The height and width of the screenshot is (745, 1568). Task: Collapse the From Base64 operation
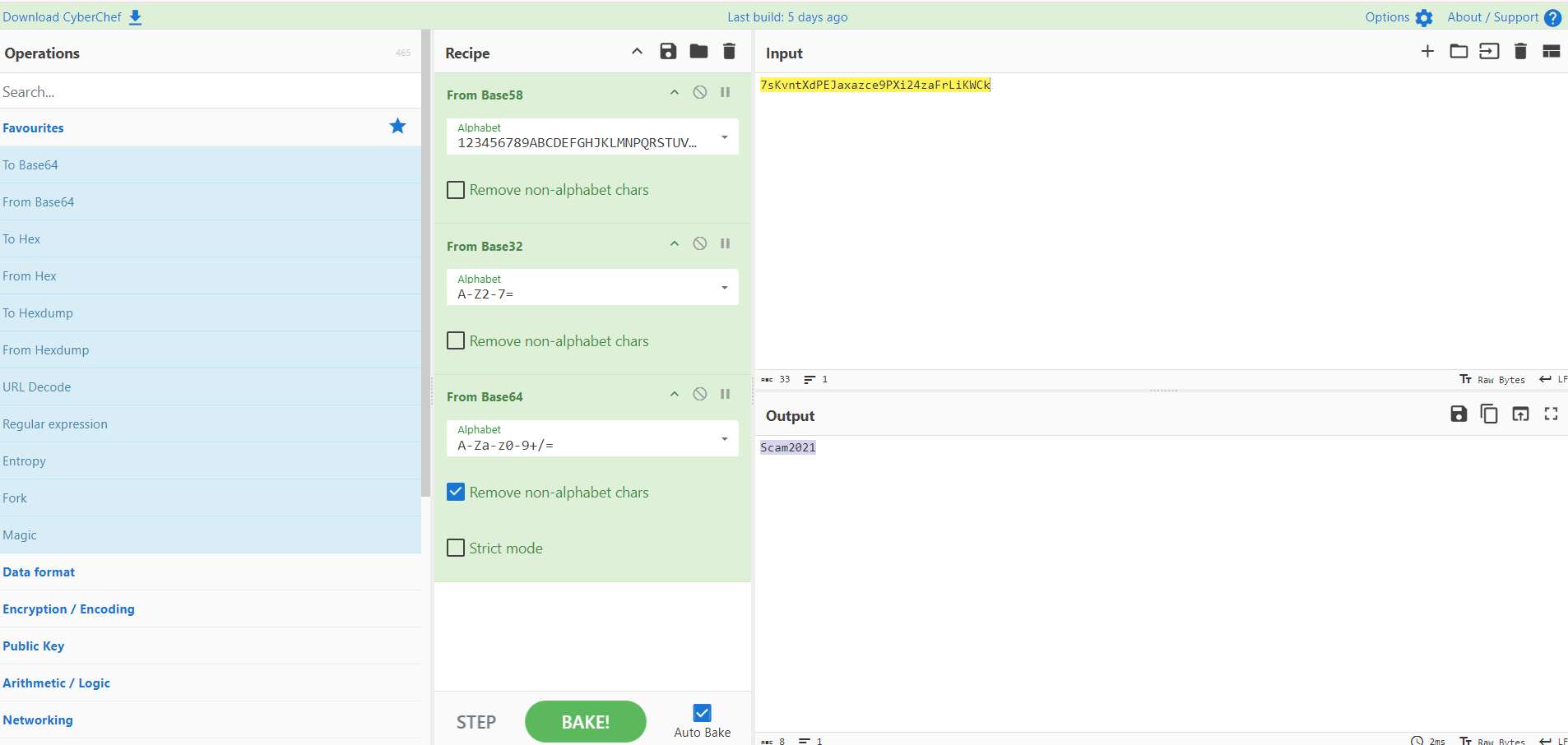(x=674, y=395)
